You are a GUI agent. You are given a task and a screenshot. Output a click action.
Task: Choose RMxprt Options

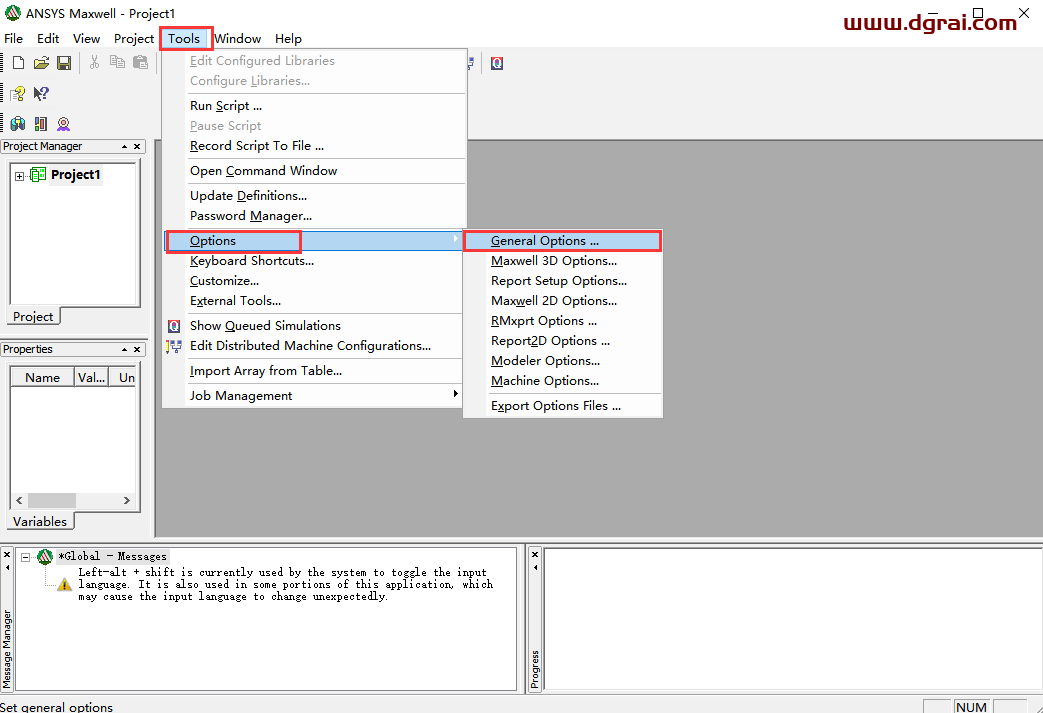click(x=562, y=321)
